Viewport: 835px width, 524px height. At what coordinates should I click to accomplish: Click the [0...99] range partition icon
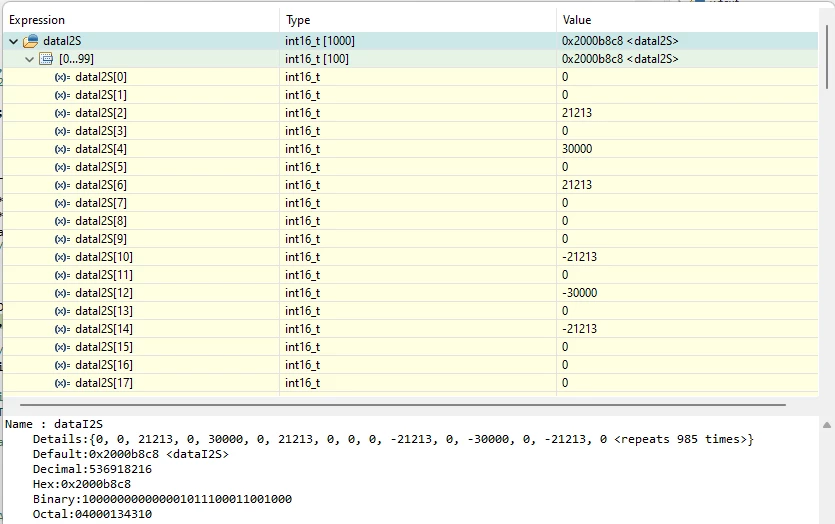[x=46, y=59]
